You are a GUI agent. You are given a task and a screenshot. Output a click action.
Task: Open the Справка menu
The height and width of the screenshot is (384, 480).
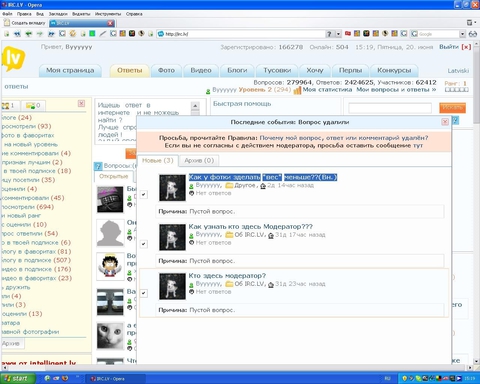(134, 14)
